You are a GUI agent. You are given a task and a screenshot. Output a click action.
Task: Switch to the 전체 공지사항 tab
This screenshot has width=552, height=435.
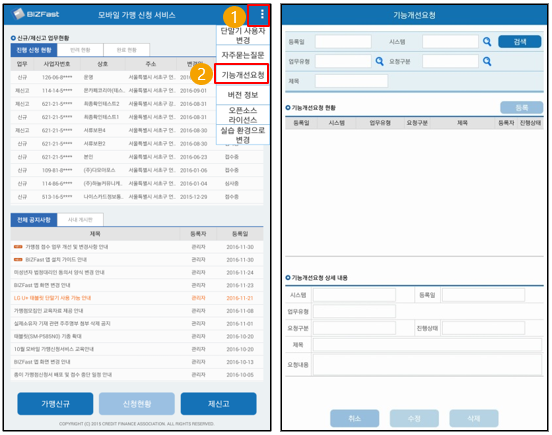click(x=34, y=220)
